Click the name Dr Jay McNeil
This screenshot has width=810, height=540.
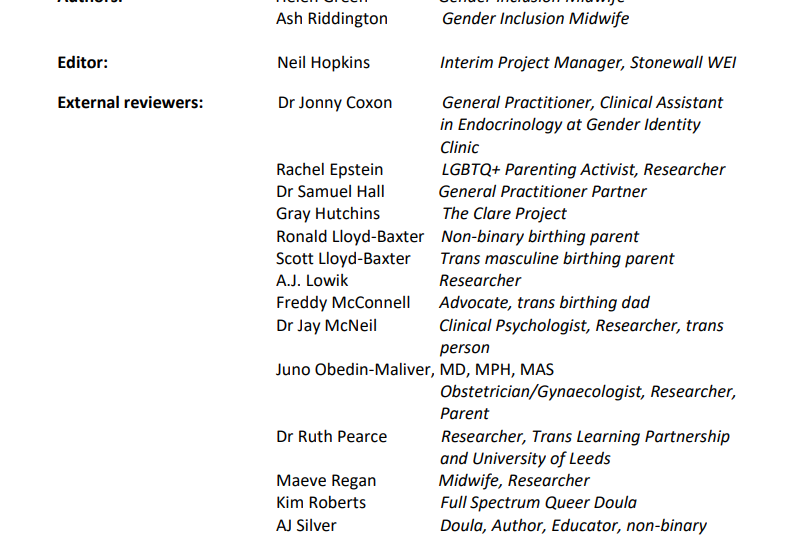[x=326, y=326]
